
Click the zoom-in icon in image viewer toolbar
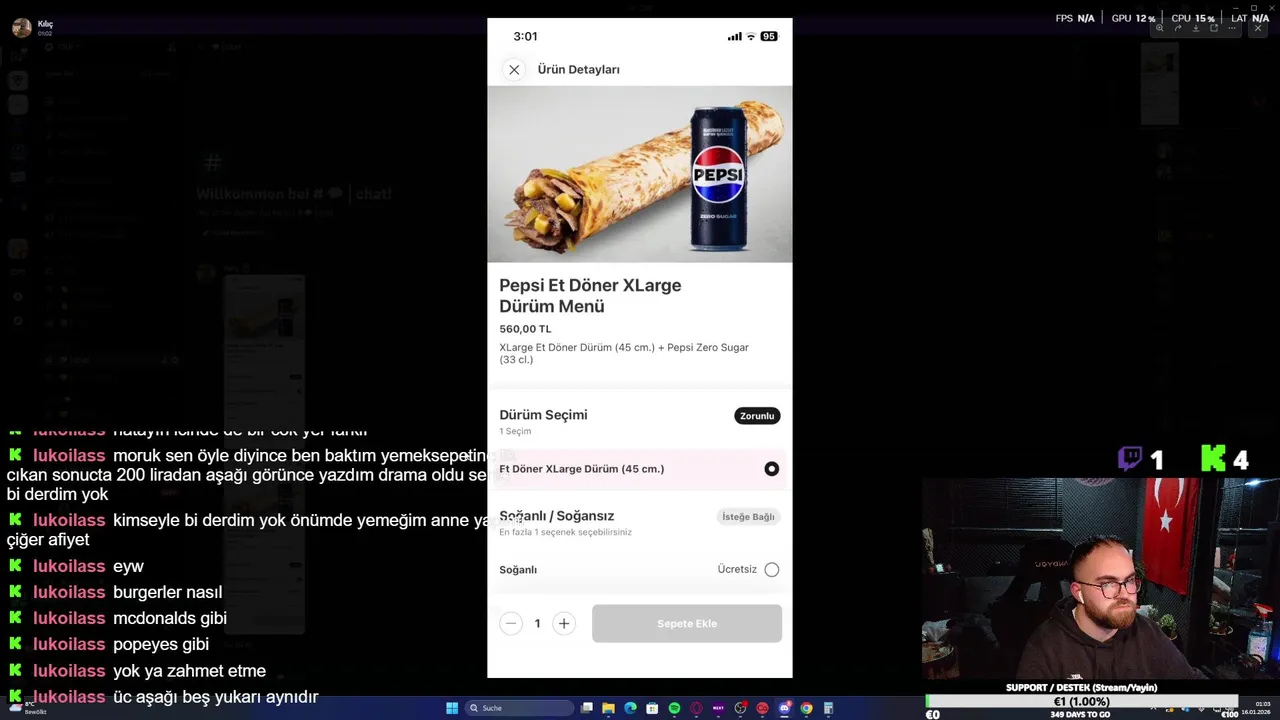(1159, 28)
